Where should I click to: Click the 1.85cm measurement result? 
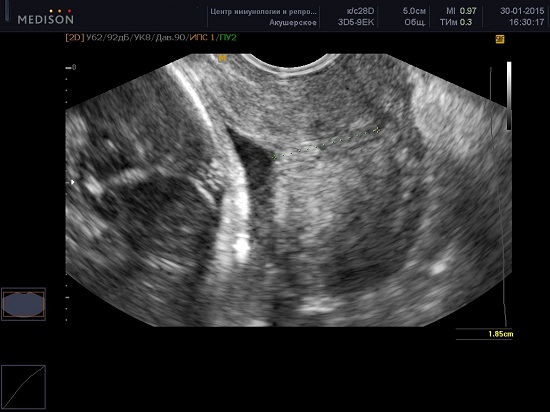pos(501,334)
